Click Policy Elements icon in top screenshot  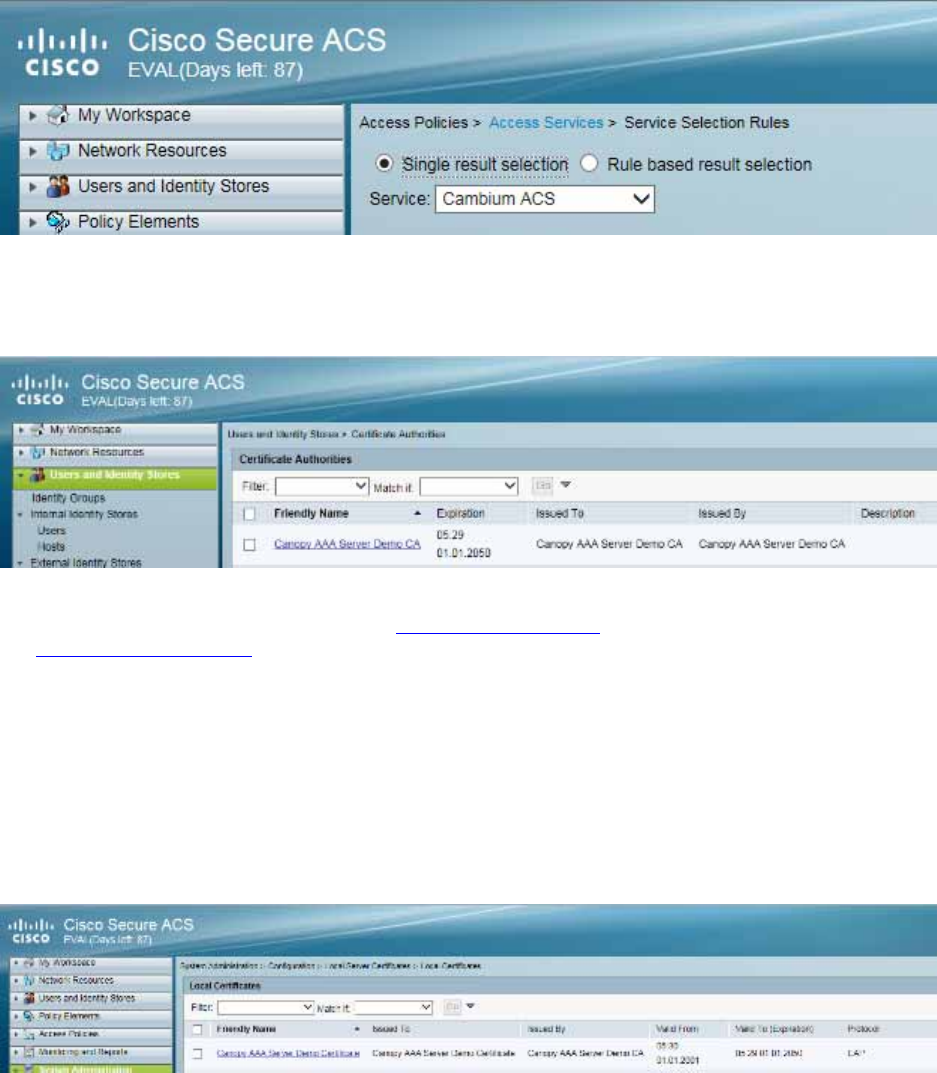[x=58, y=222]
